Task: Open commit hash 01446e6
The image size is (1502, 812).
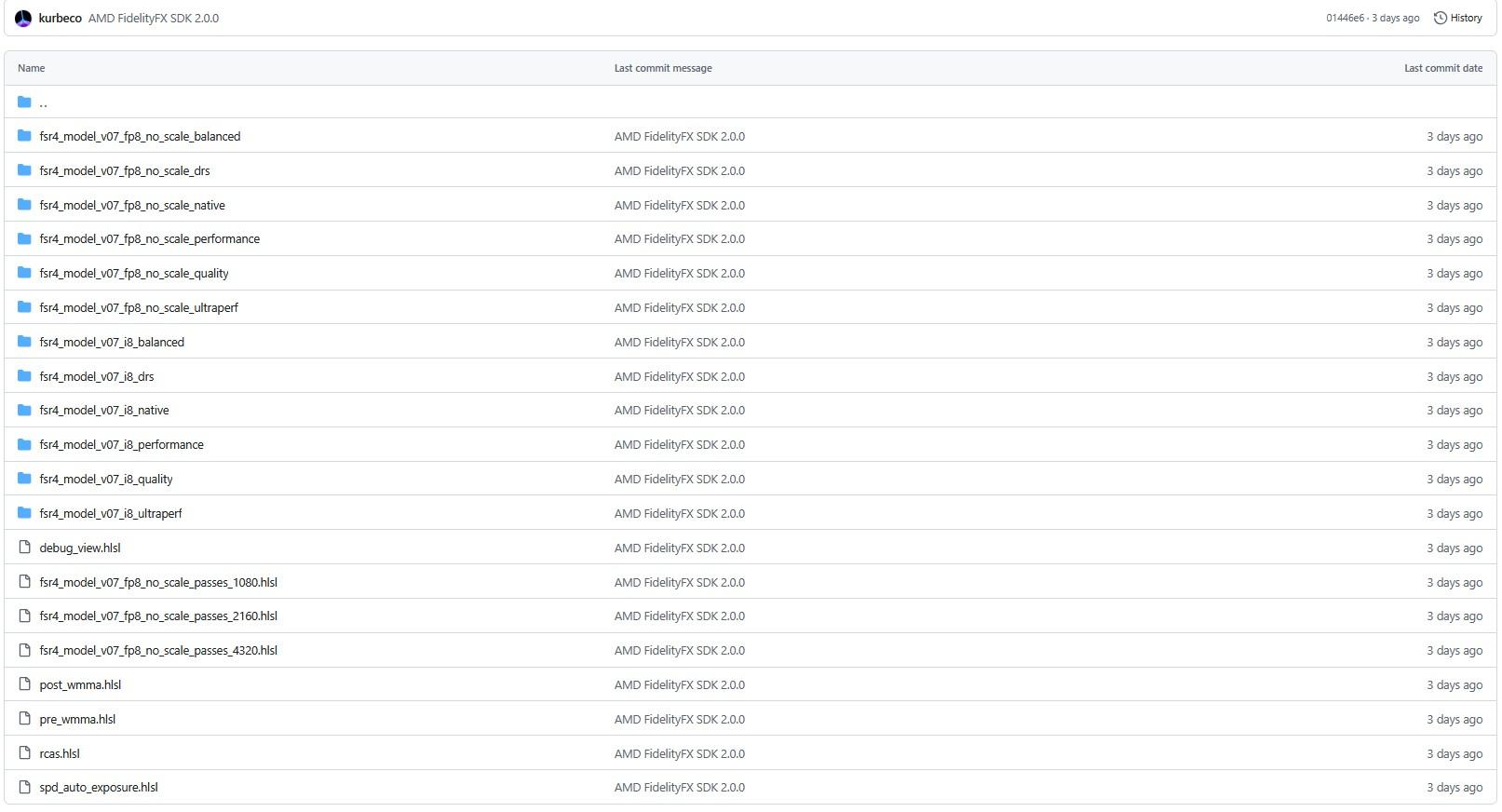Action: pyautogui.click(x=1345, y=19)
